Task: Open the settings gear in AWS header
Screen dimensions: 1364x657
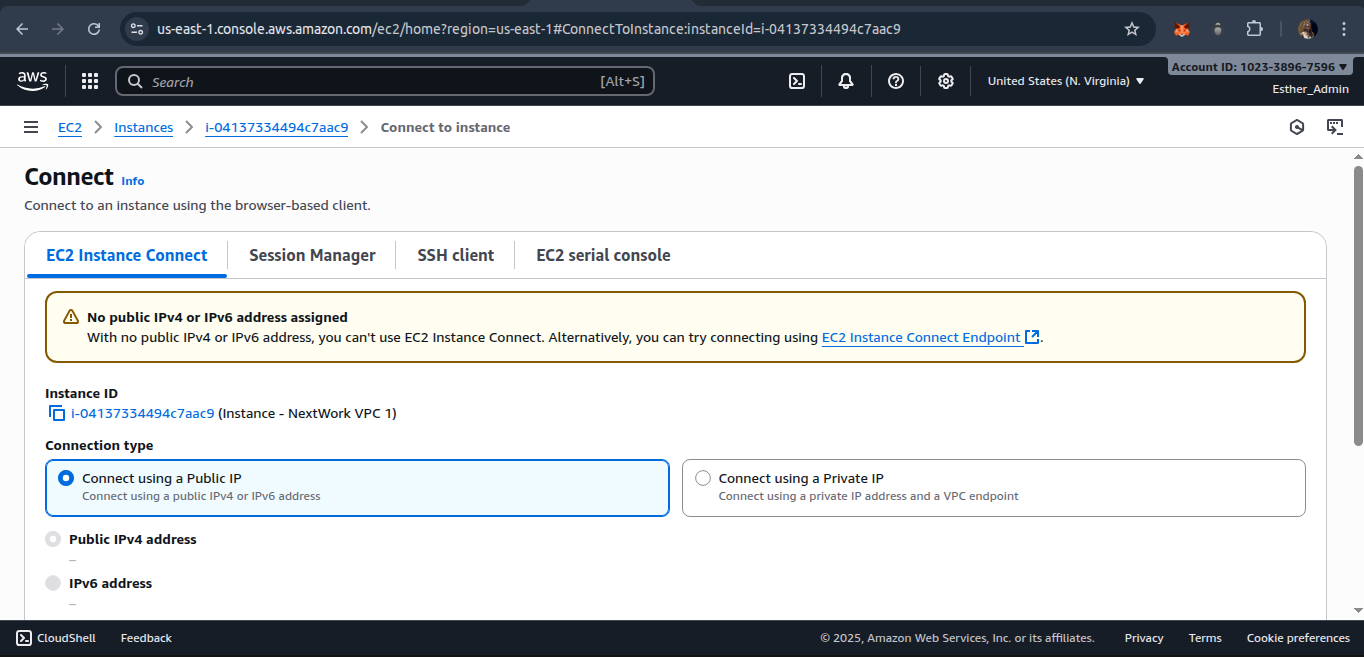Action: [946, 81]
